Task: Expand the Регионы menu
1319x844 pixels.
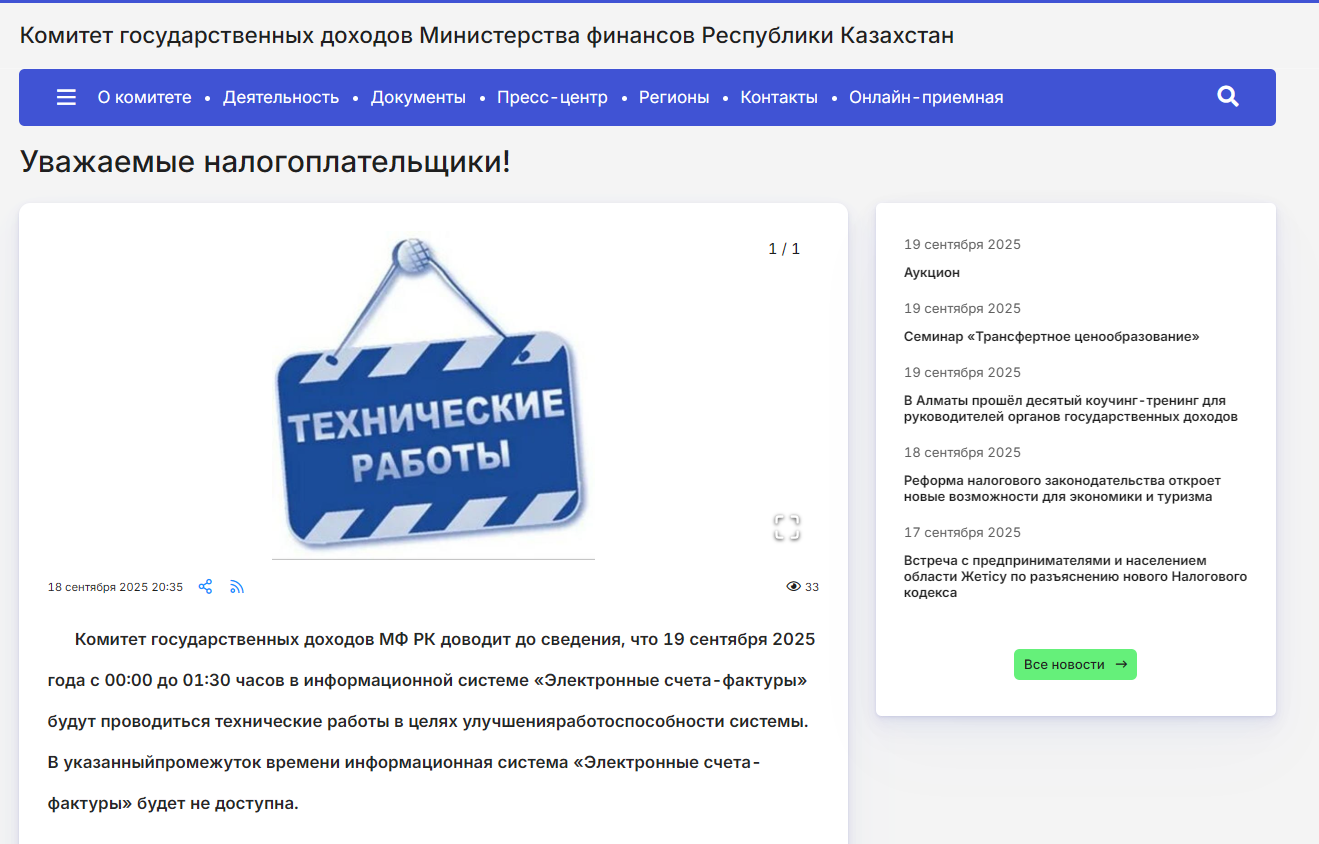Action: pyautogui.click(x=674, y=97)
